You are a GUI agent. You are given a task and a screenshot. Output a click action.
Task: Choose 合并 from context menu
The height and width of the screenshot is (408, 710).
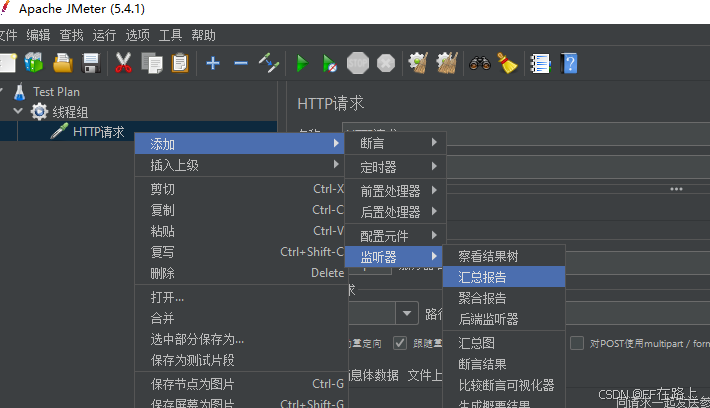(240, 318)
